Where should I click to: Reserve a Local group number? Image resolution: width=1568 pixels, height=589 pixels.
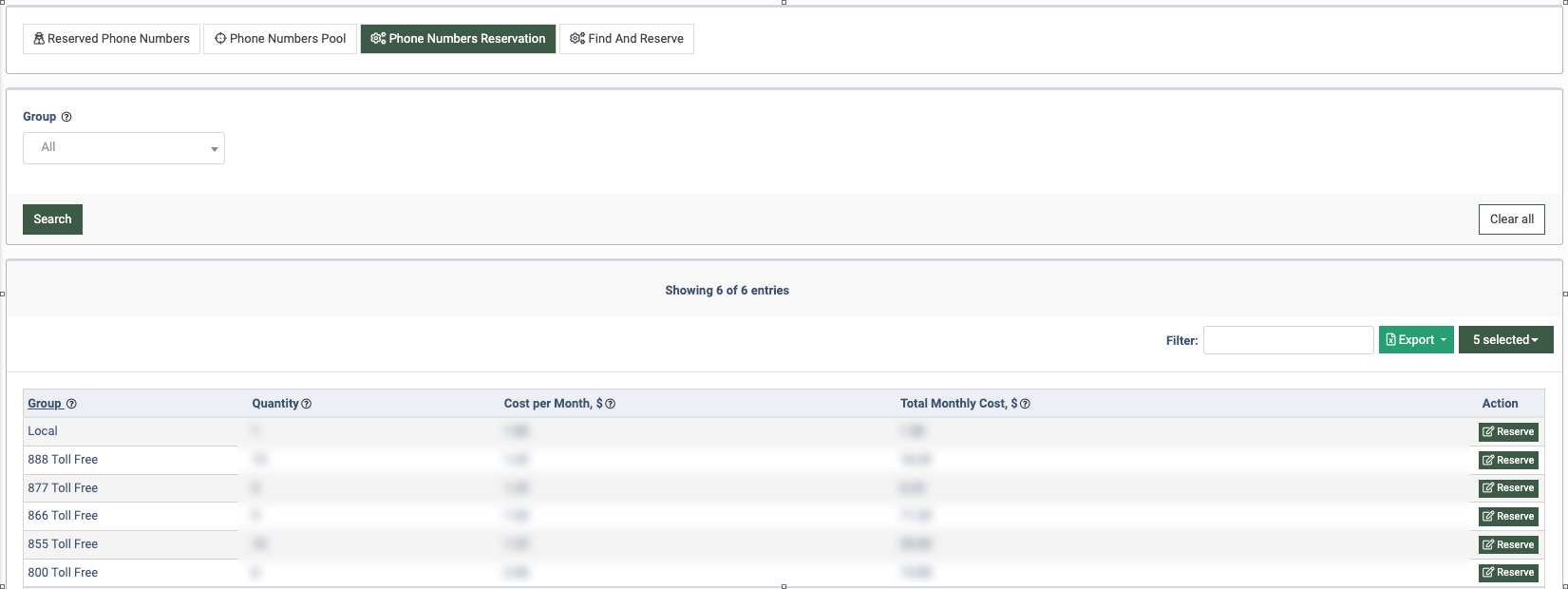point(1508,432)
